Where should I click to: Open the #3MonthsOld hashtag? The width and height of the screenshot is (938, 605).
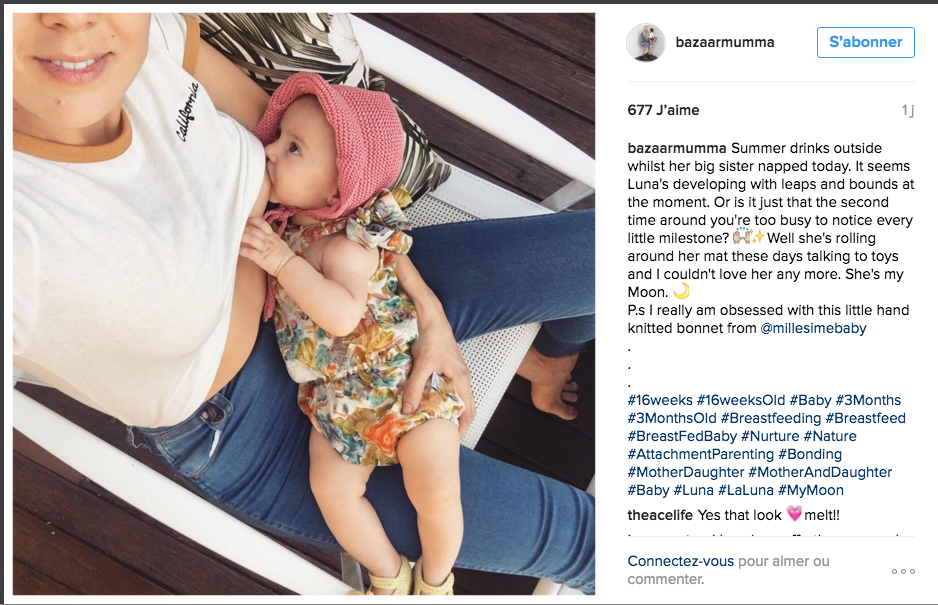tap(672, 418)
